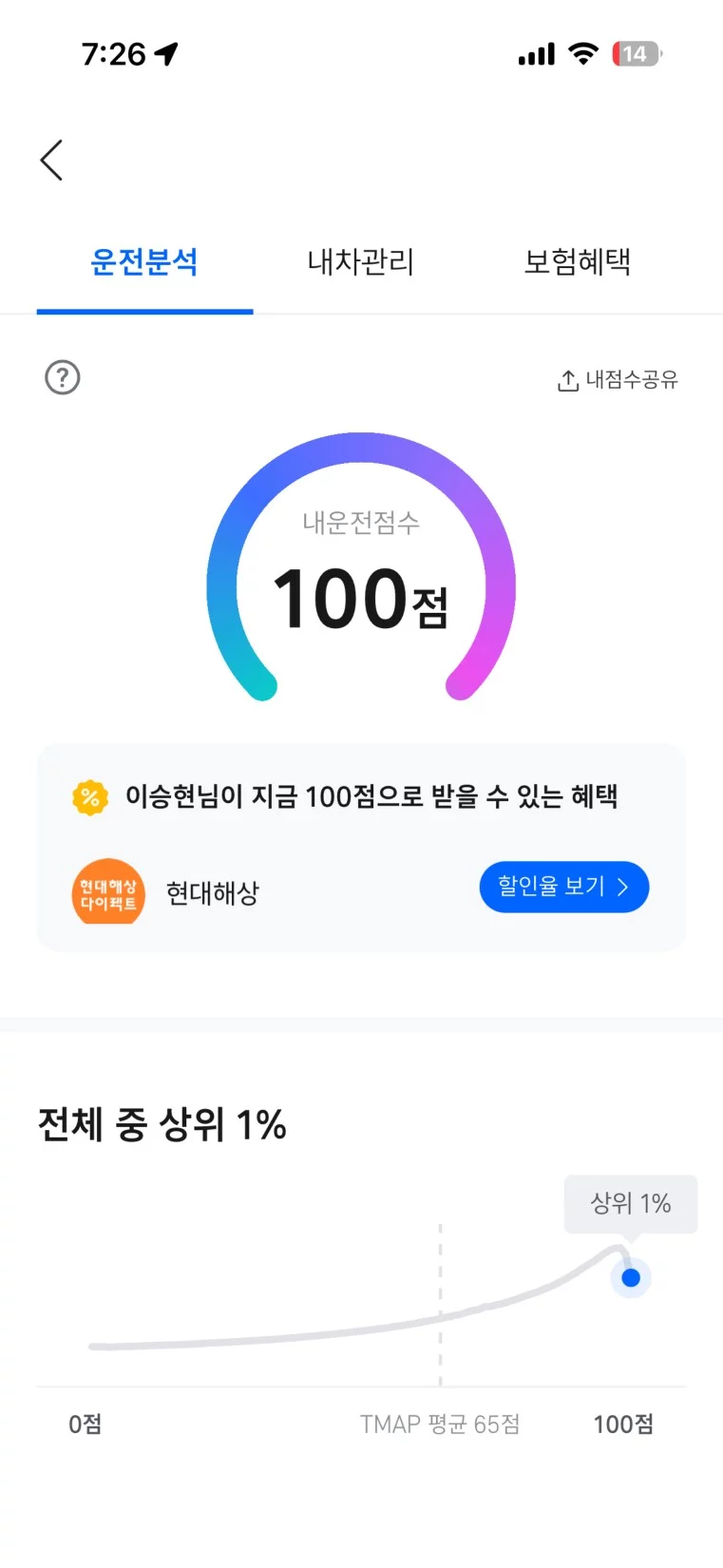
Task: Expand discount details via 할인율 보기 chevron
Action: coord(623,888)
